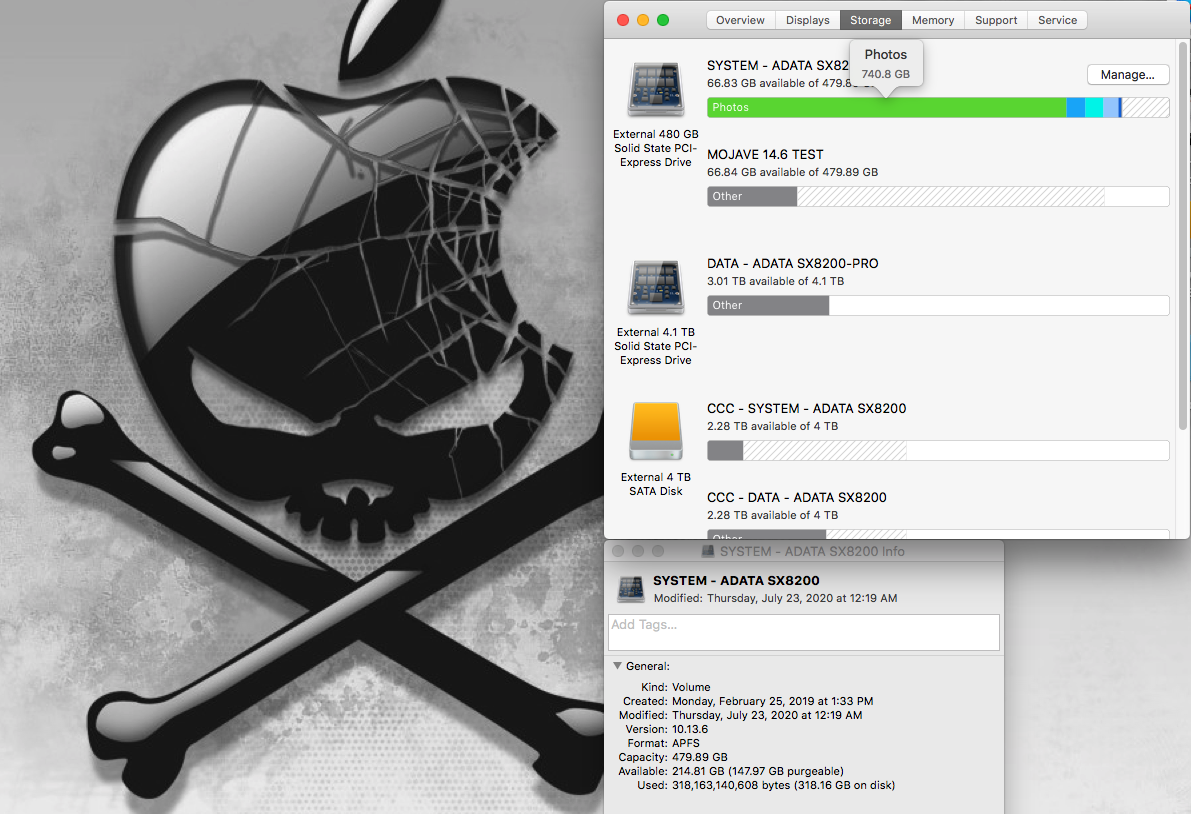Click the Other segment of DATA - ADATA SX8200-PRO bar
Image resolution: width=1191 pixels, height=814 pixels.
point(768,305)
